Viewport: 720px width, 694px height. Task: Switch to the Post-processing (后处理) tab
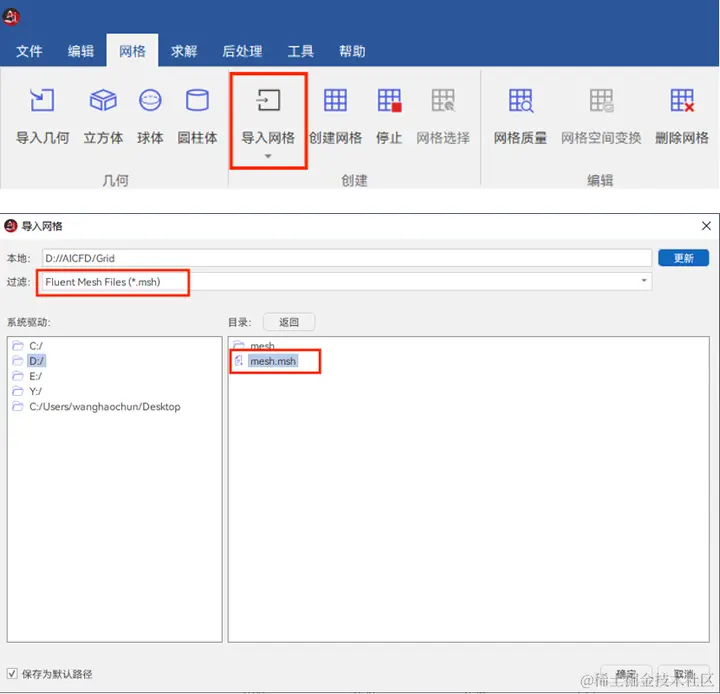(242, 51)
